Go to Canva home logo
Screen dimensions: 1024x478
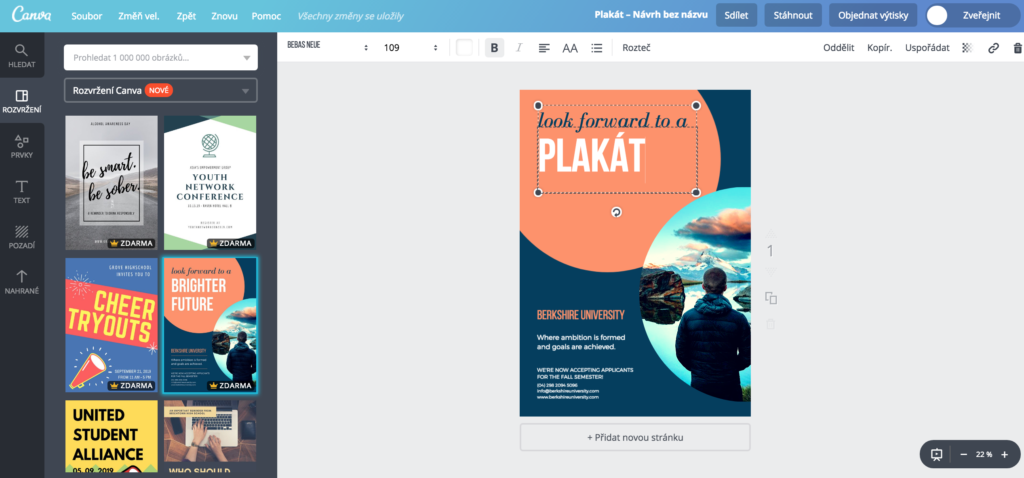(31, 15)
